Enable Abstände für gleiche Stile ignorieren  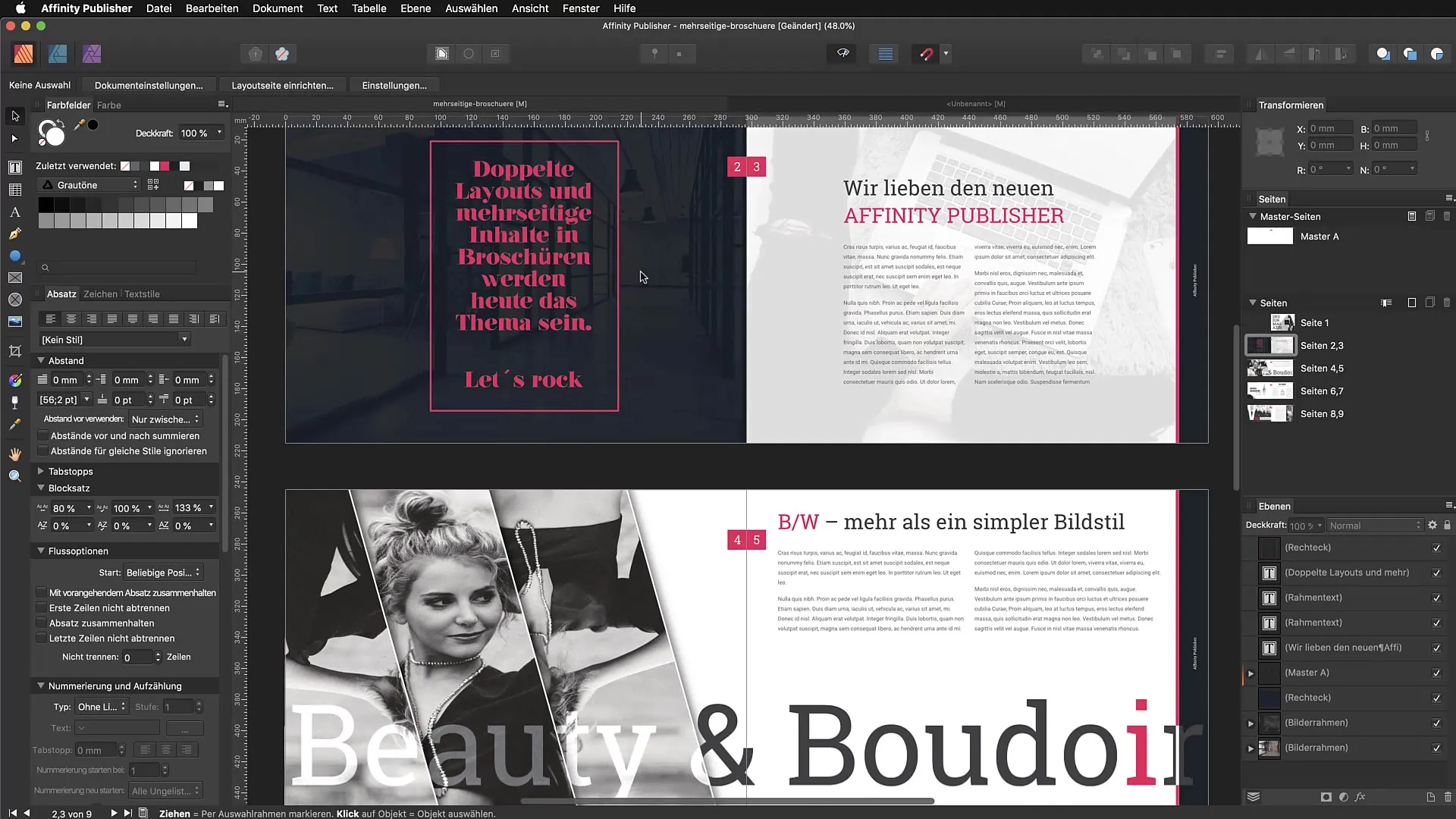coord(43,451)
